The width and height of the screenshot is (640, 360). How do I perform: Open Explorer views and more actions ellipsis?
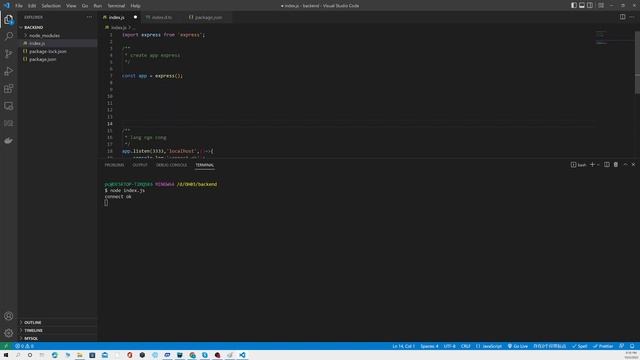tap(89, 17)
